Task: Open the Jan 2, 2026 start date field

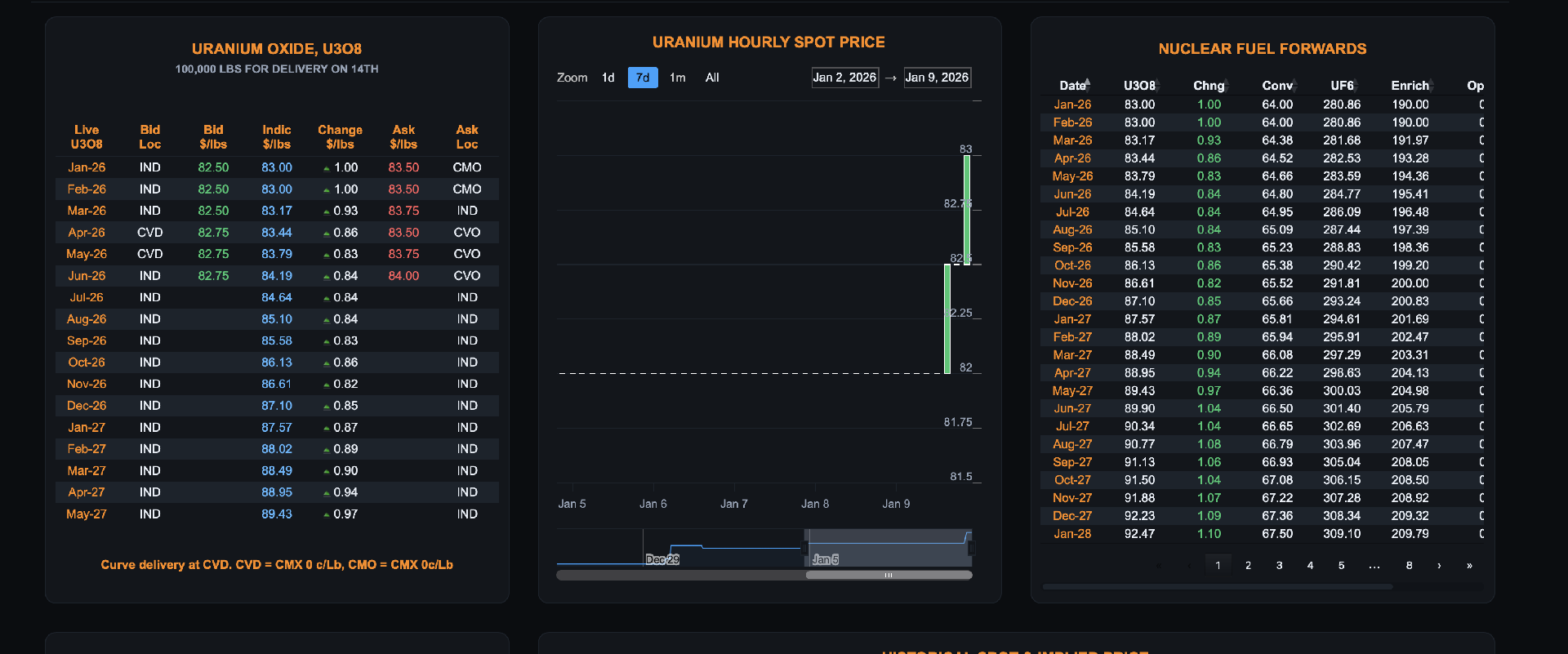Action: coord(844,78)
